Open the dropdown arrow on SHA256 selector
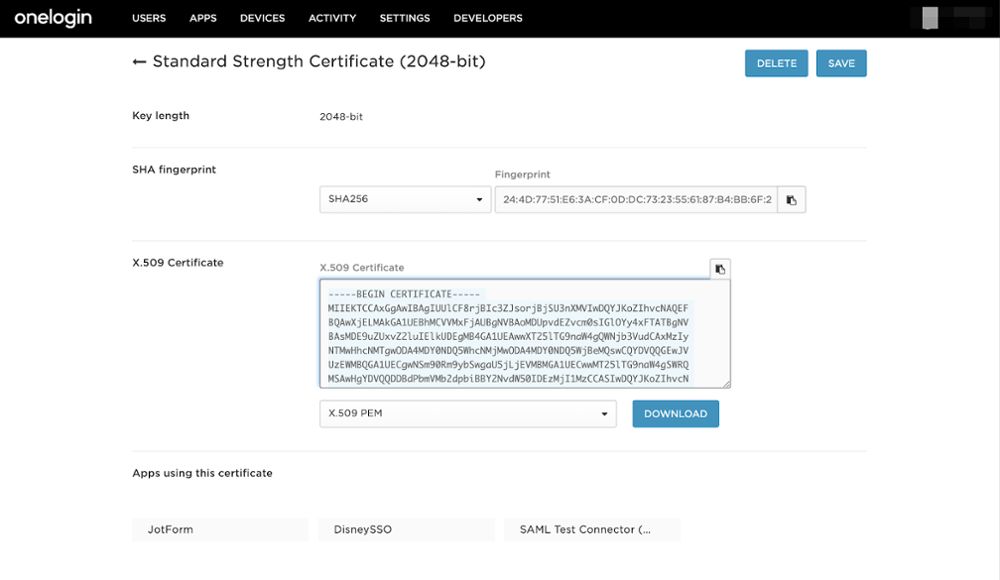Viewport: 1000px width, 580px height. tap(478, 199)
